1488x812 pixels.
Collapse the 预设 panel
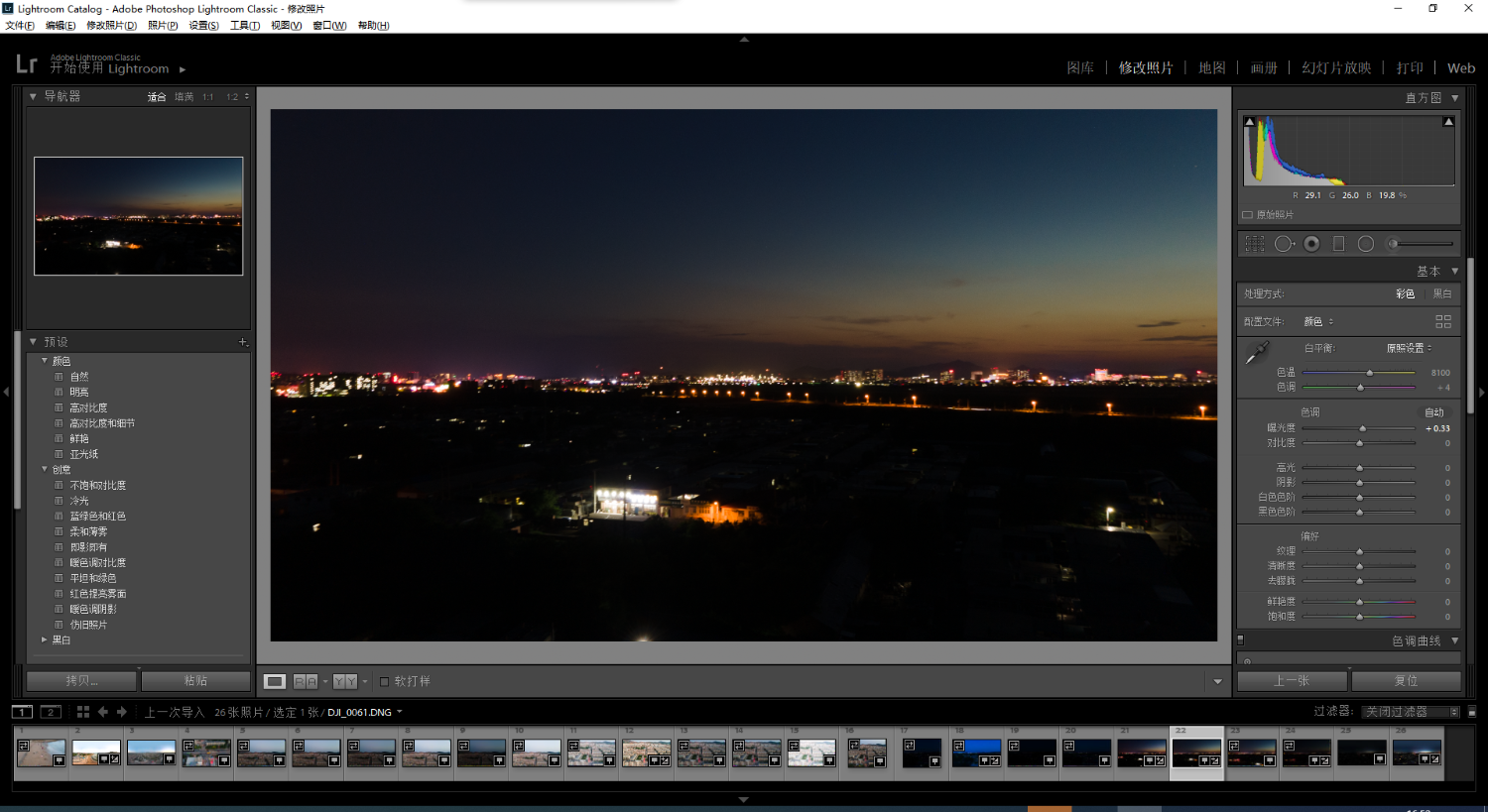[x=33, y=342]
